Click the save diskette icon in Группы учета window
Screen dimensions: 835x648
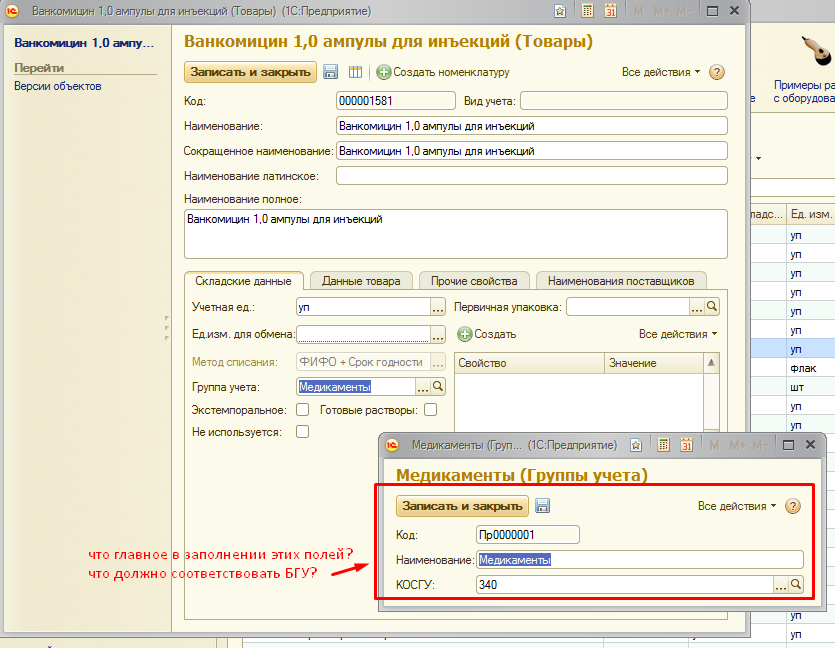(x=543, y=506)
